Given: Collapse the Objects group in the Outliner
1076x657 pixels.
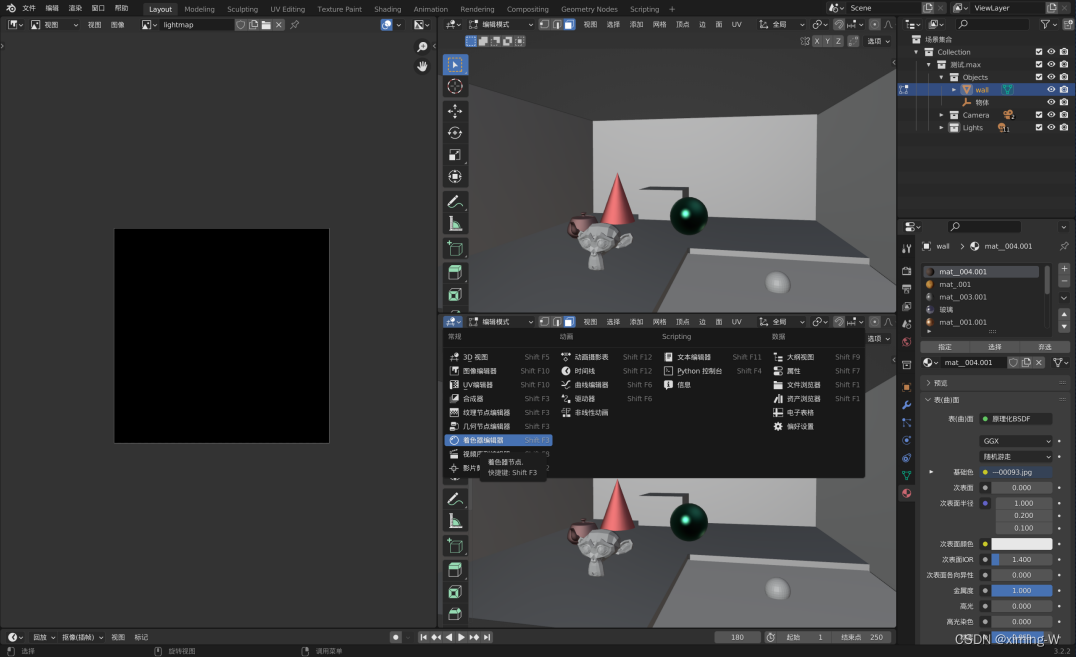Looking at the screenshot, I should (943, 77).
